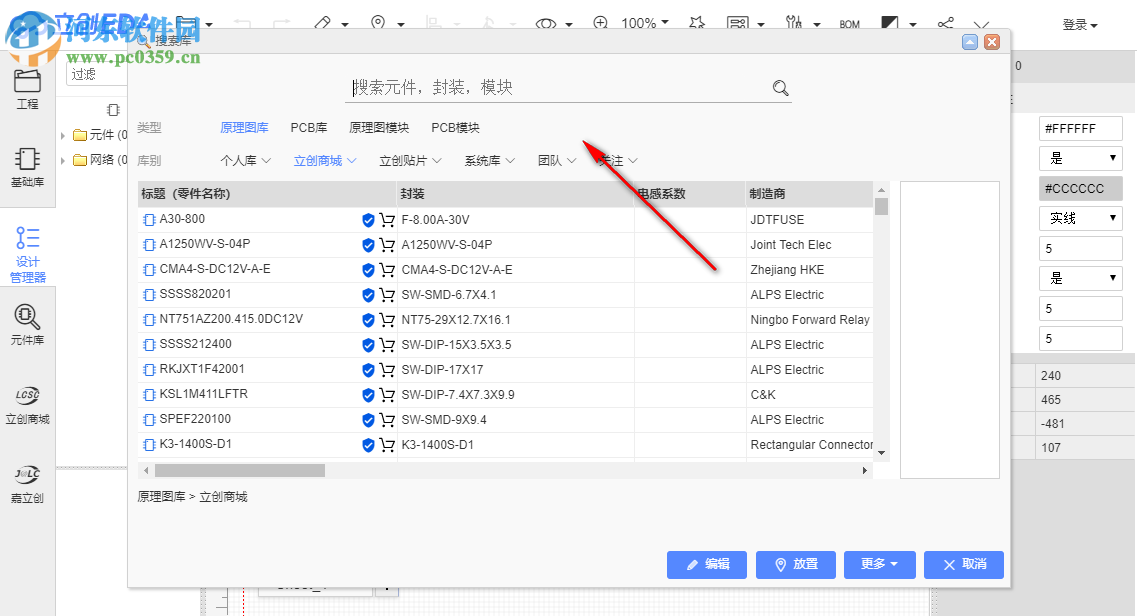This screenshot has width=1137, height=616.
Task: Expand the 团队 team dropdown
Action: (556, 161)
